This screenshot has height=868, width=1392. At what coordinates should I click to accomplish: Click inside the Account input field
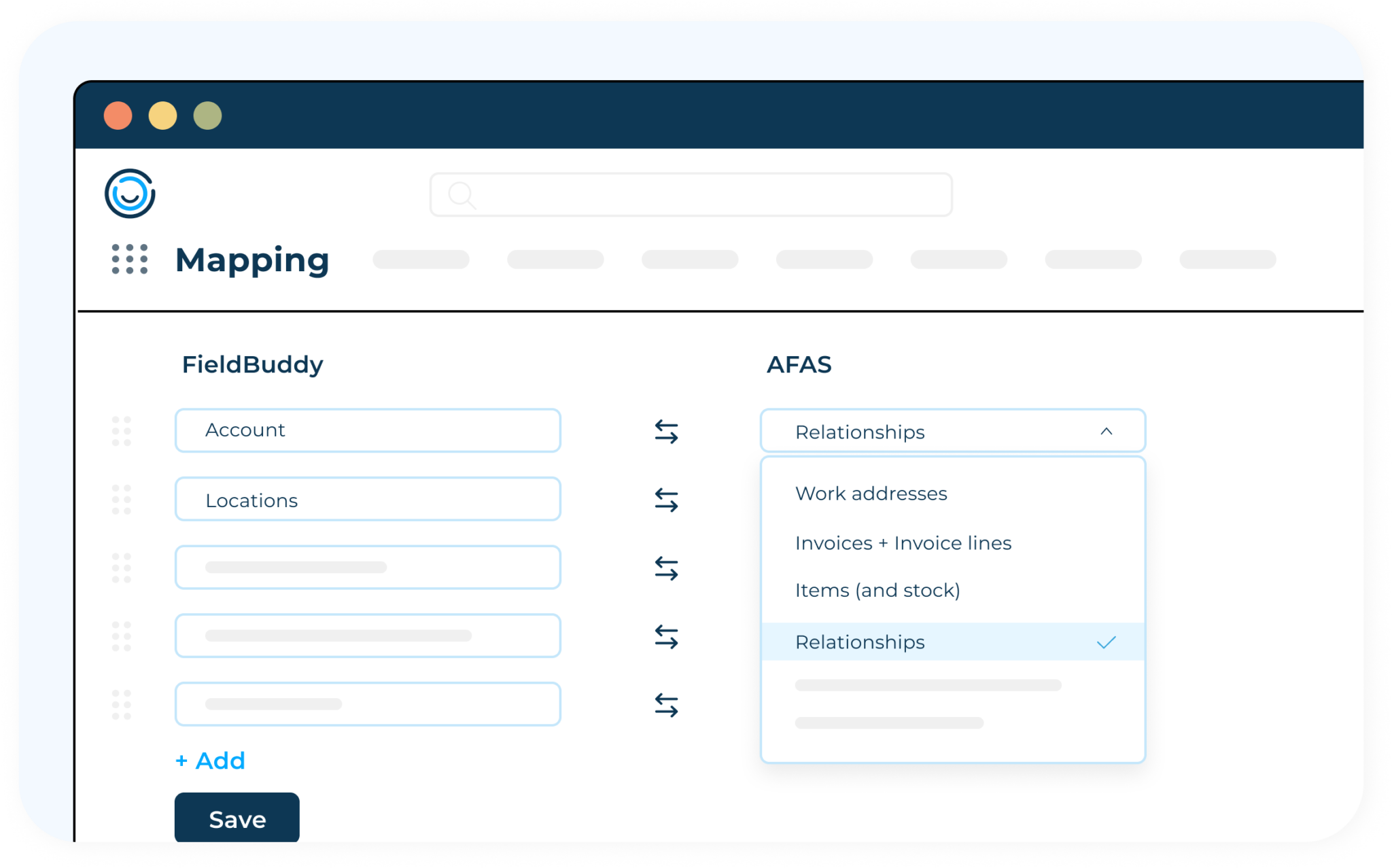[367, 430]
